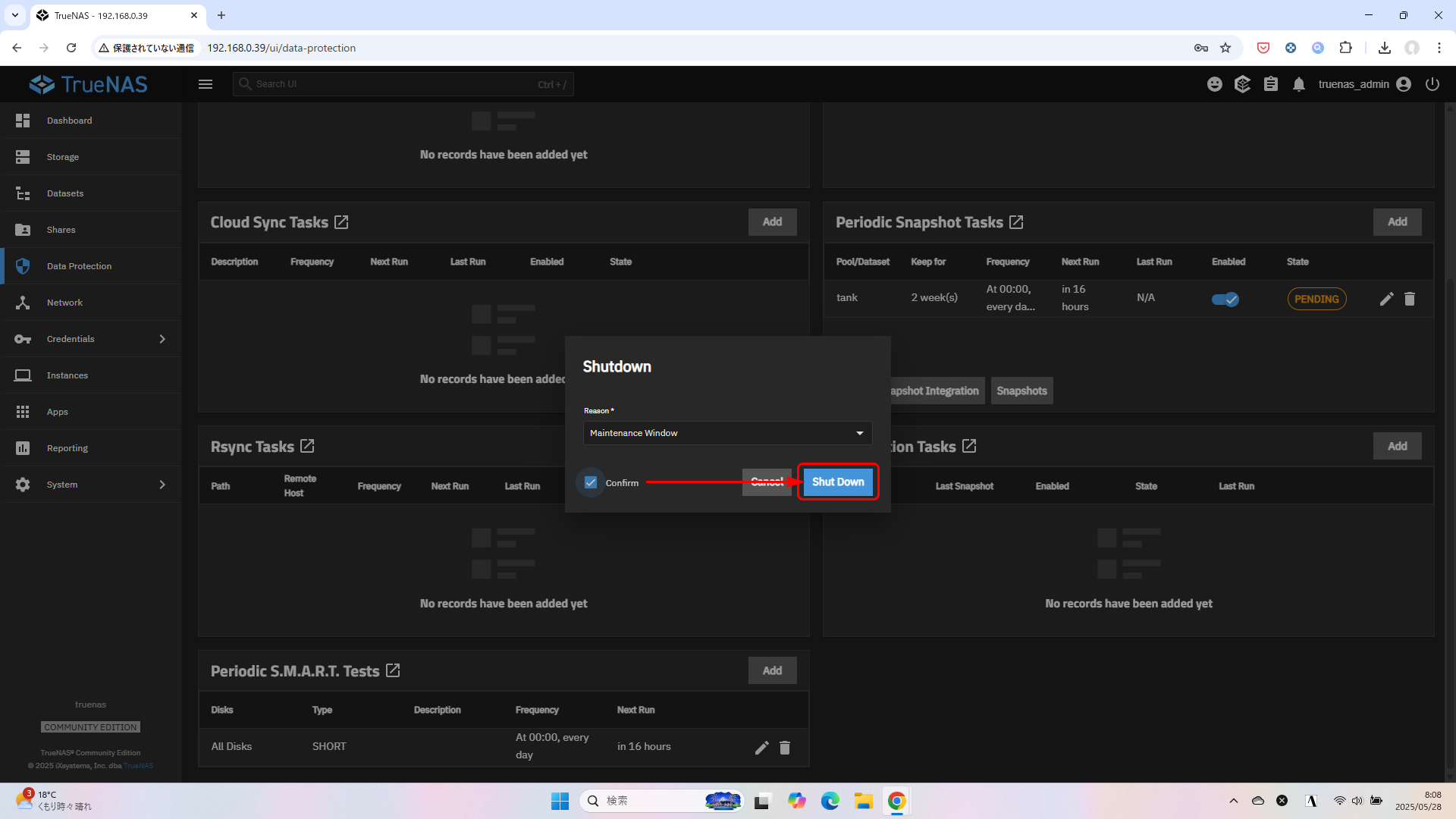The image size is (1456, 819).
Task: Open Periodic Snapshot Tasks external link icon
Action: click(1016, 222)
